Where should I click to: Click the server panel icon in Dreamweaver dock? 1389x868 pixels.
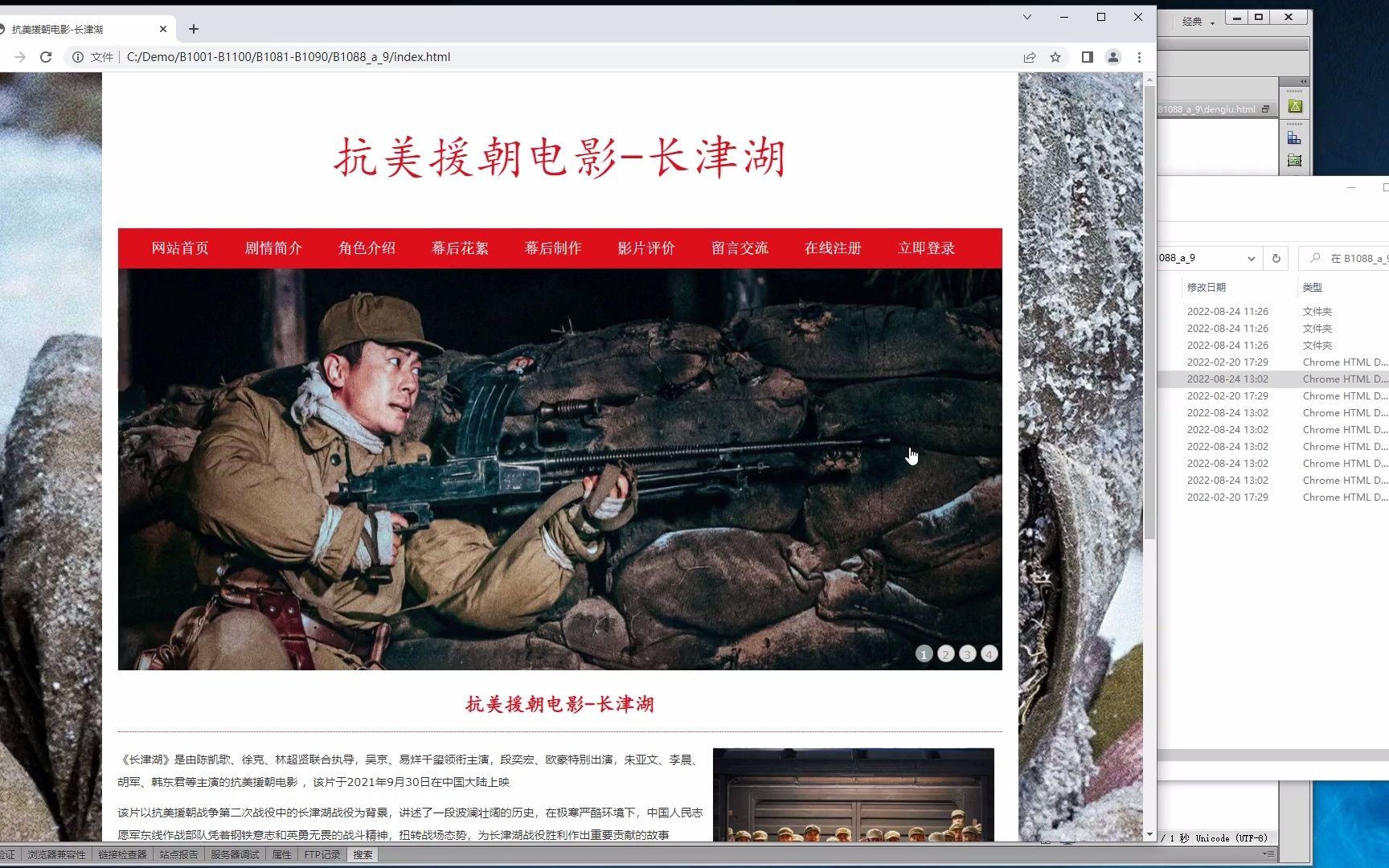1295,159
